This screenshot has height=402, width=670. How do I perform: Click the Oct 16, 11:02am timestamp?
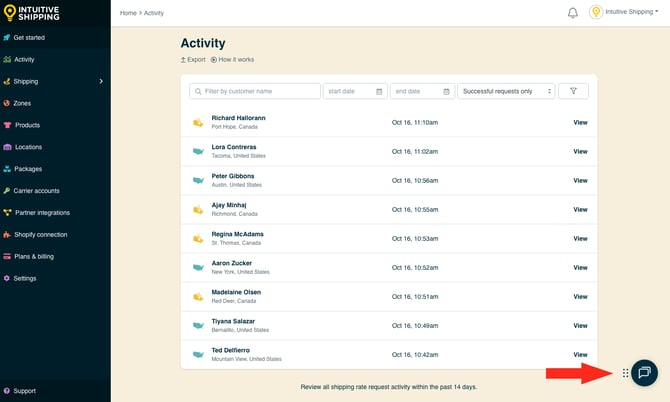(x=415, y=152)
